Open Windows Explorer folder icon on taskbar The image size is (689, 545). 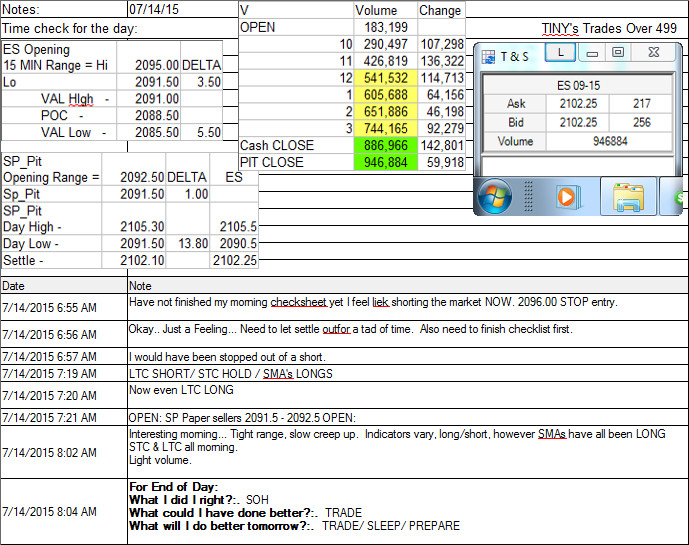628,196
